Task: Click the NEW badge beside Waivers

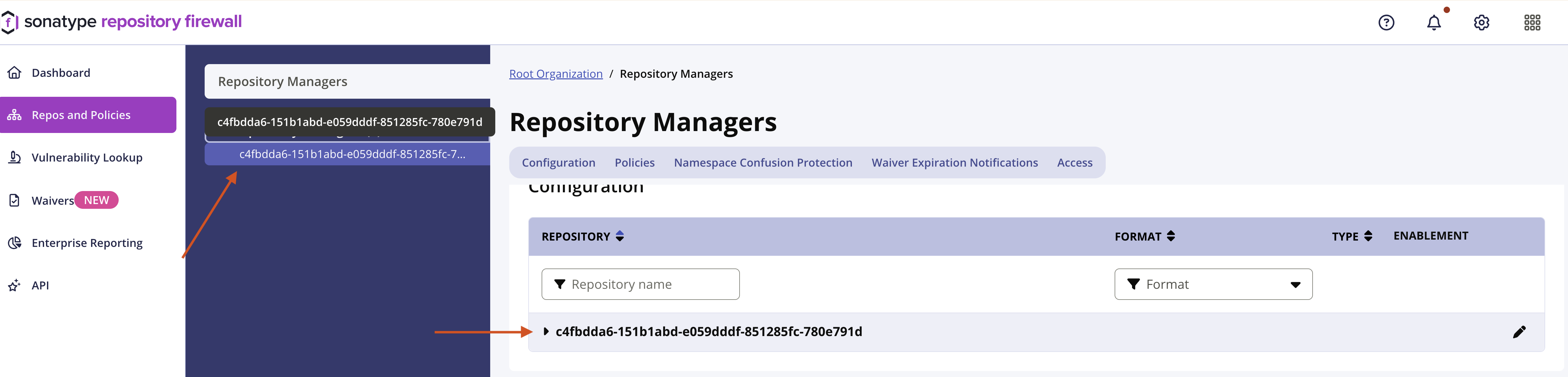Action: pos(96,200)
